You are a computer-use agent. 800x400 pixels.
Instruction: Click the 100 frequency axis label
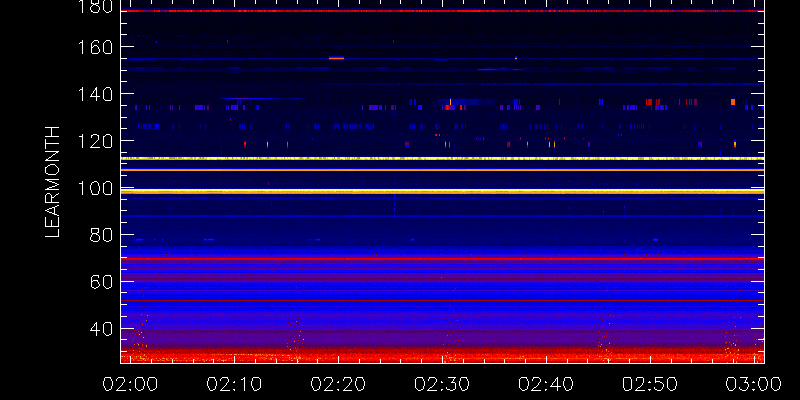pyautogui.click(x=95, y=188)
